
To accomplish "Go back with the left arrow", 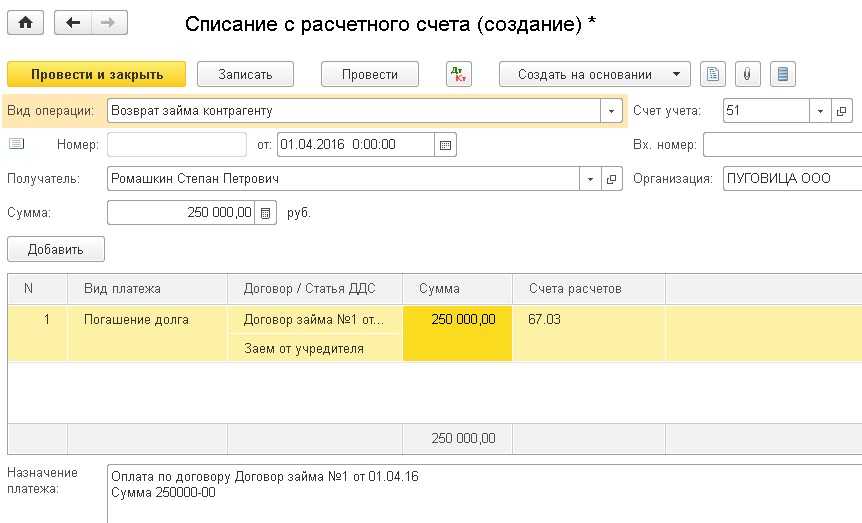I will [74, 23].
